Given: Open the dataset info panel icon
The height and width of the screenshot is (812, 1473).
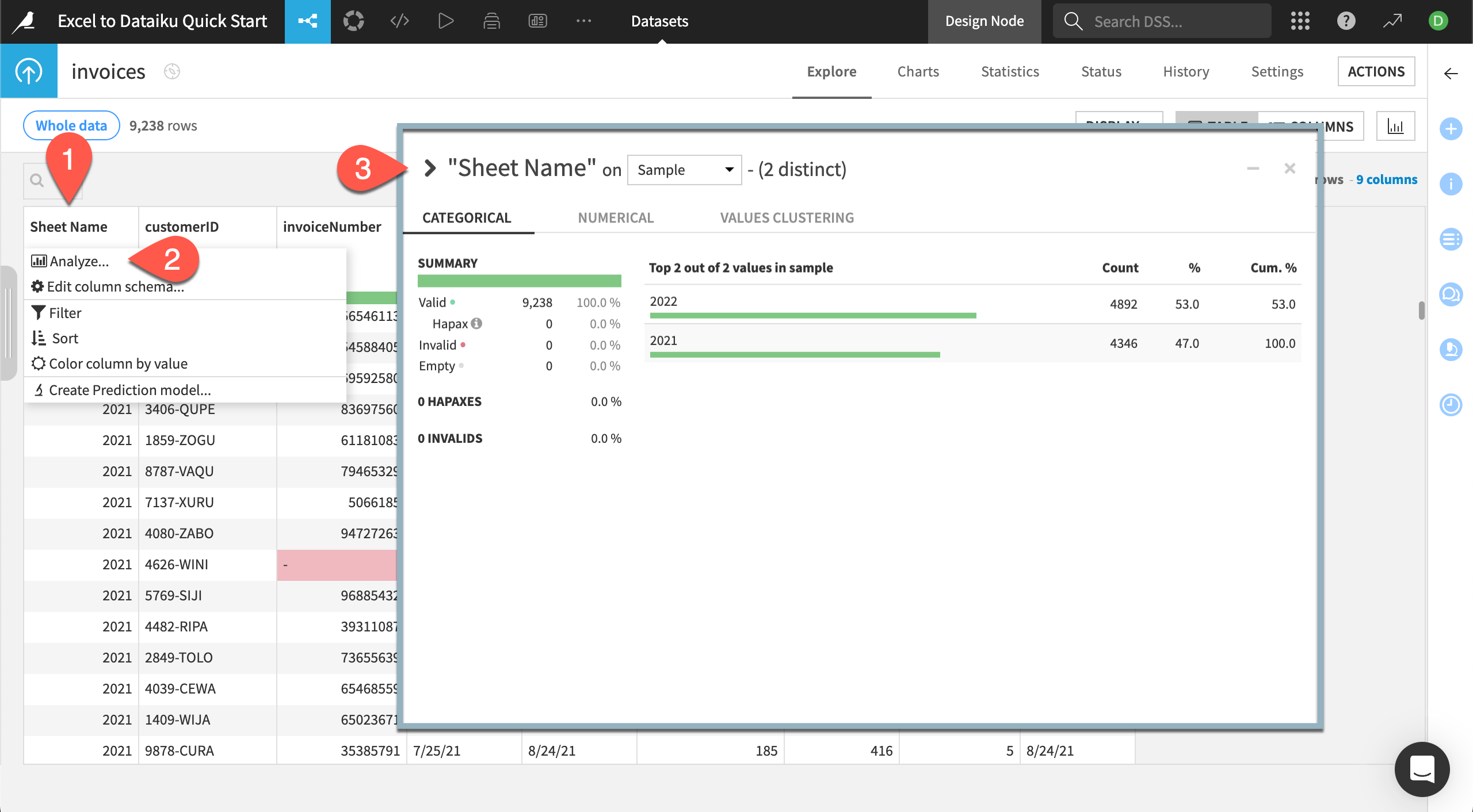Looking at the screenshot, I should click(1451, 184).
